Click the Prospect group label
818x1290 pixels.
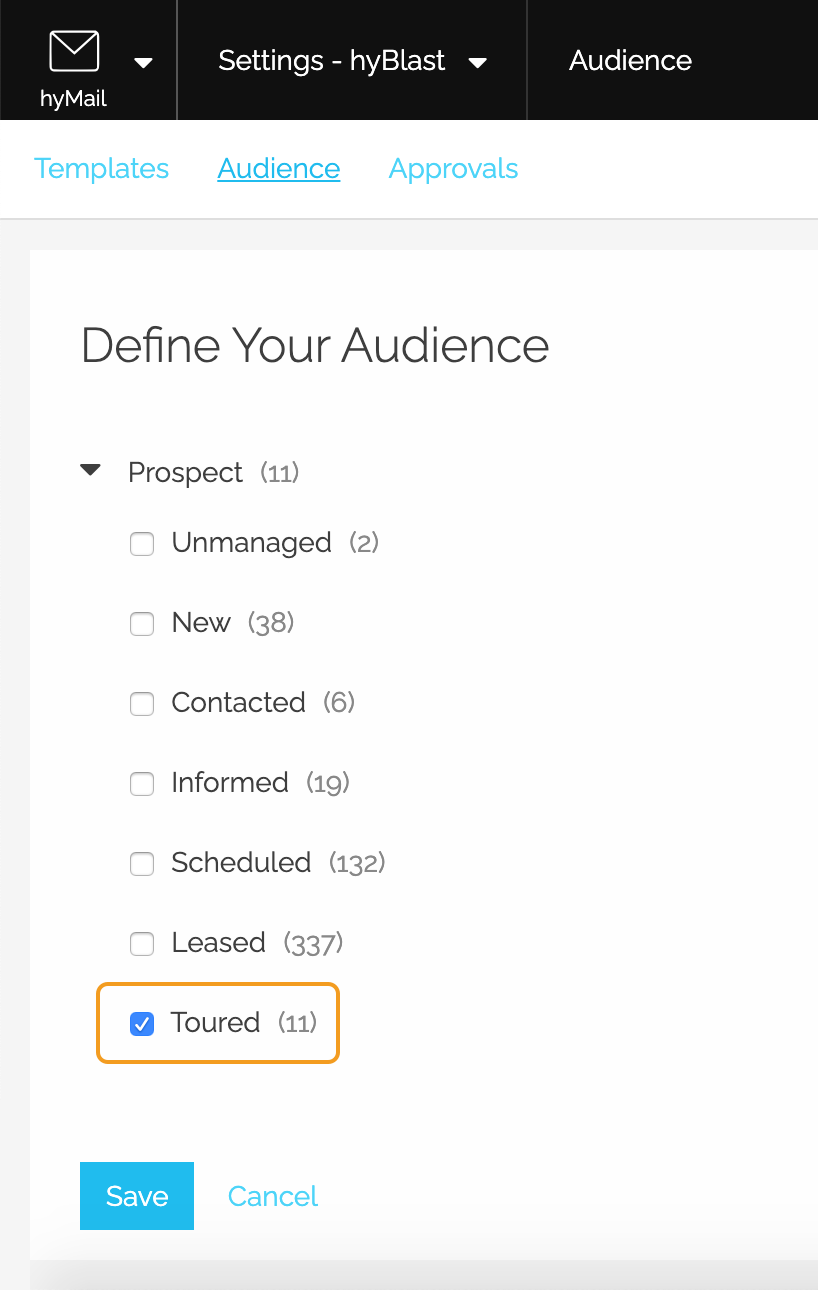tap(185, 472)
